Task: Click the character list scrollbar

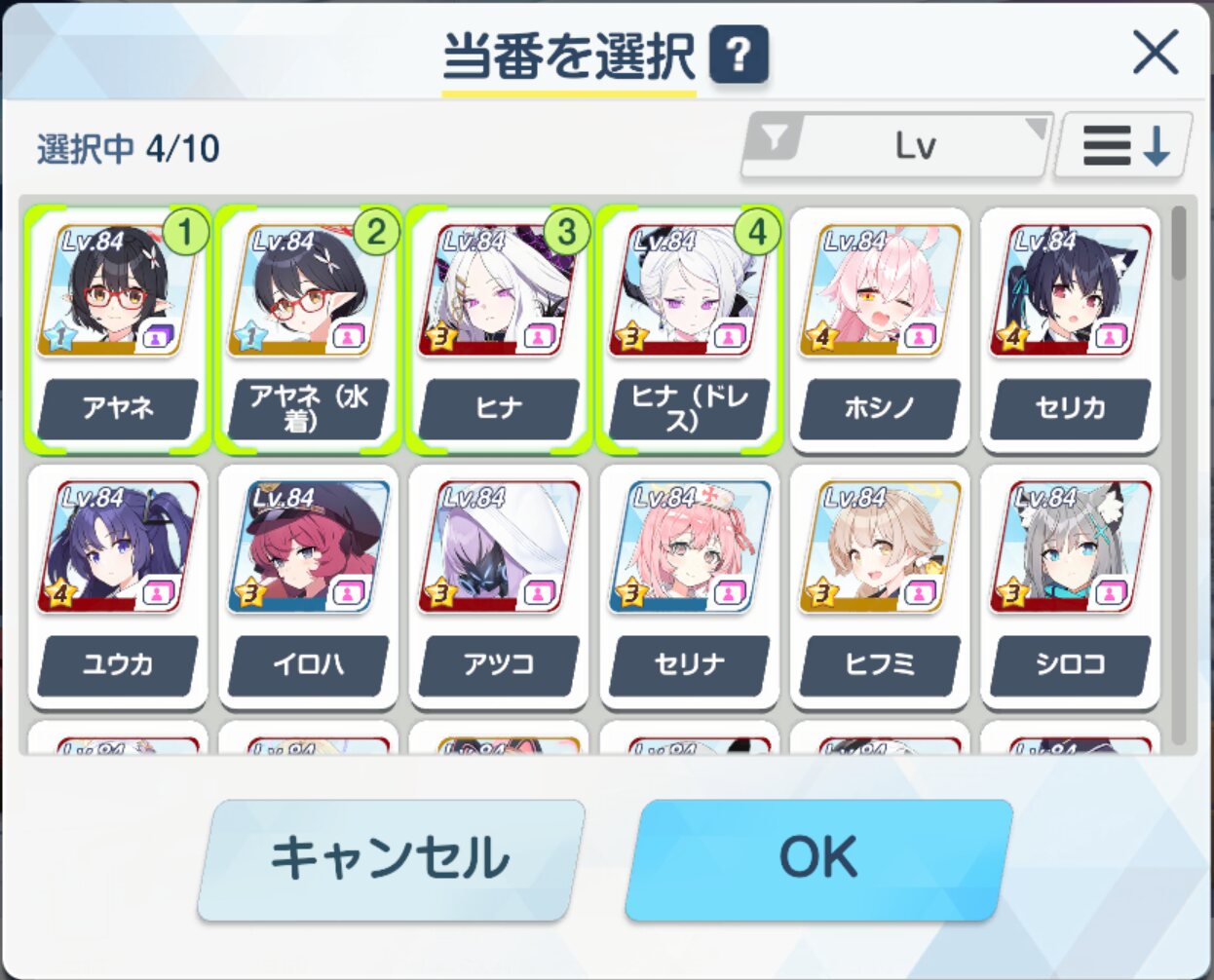Action: coord(1179,477)
